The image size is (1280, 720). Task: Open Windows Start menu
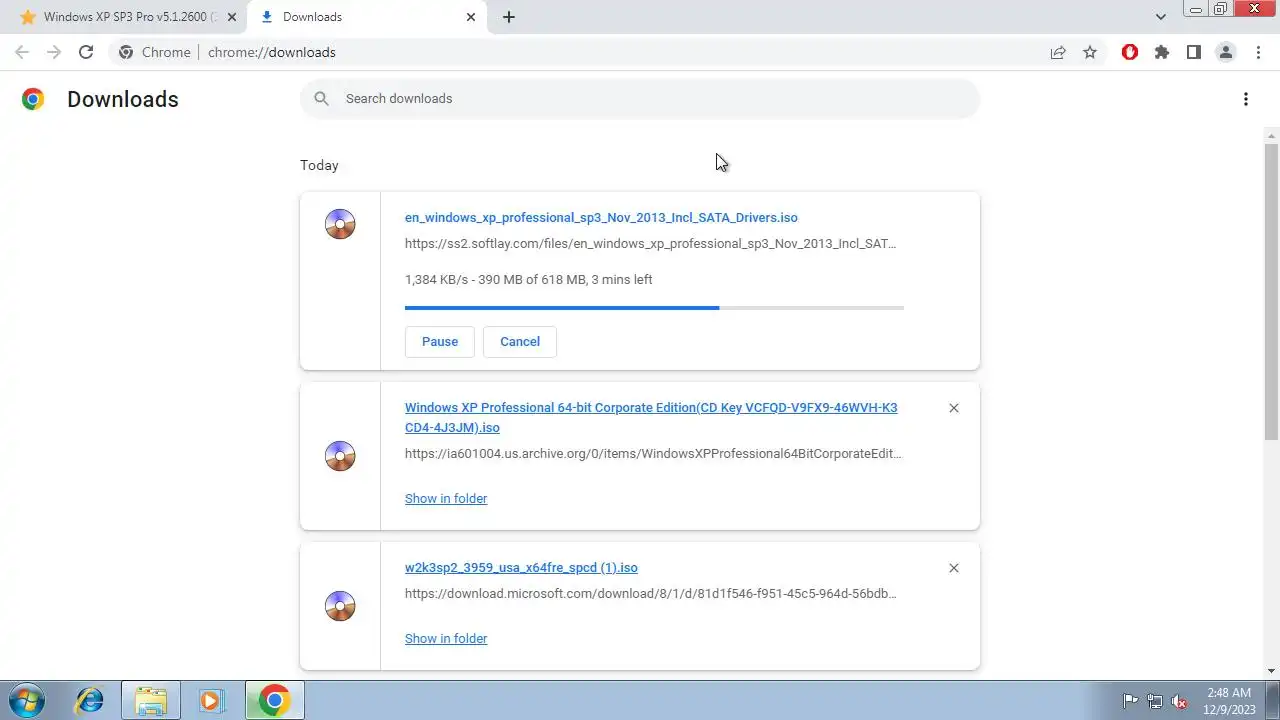tap(27, 700)
